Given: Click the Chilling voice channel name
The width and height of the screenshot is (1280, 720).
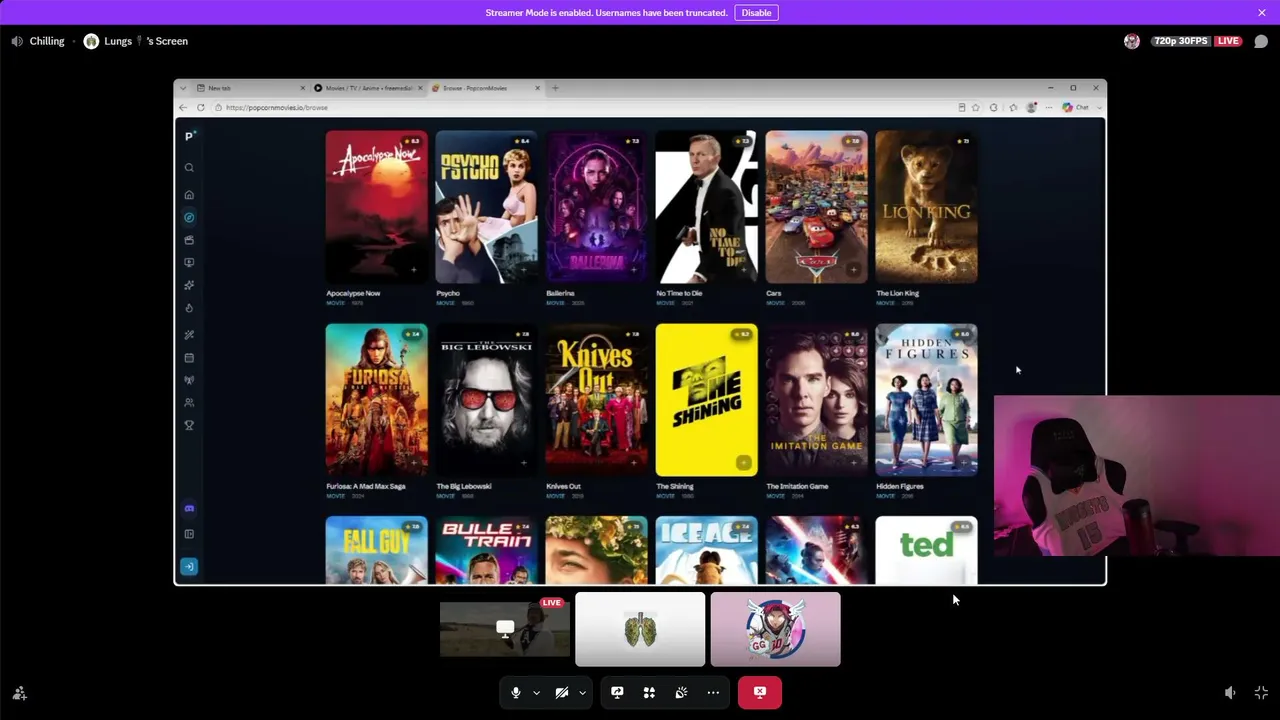Looking at the screenshot, I should (x=47, y=41).
